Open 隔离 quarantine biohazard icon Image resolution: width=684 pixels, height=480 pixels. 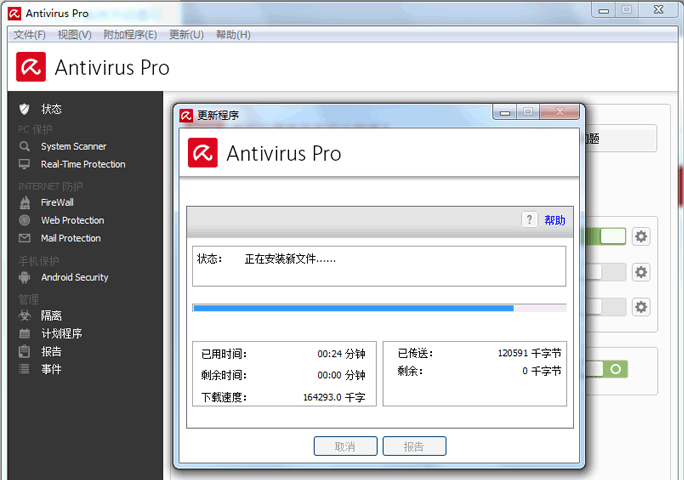[24, 315]
